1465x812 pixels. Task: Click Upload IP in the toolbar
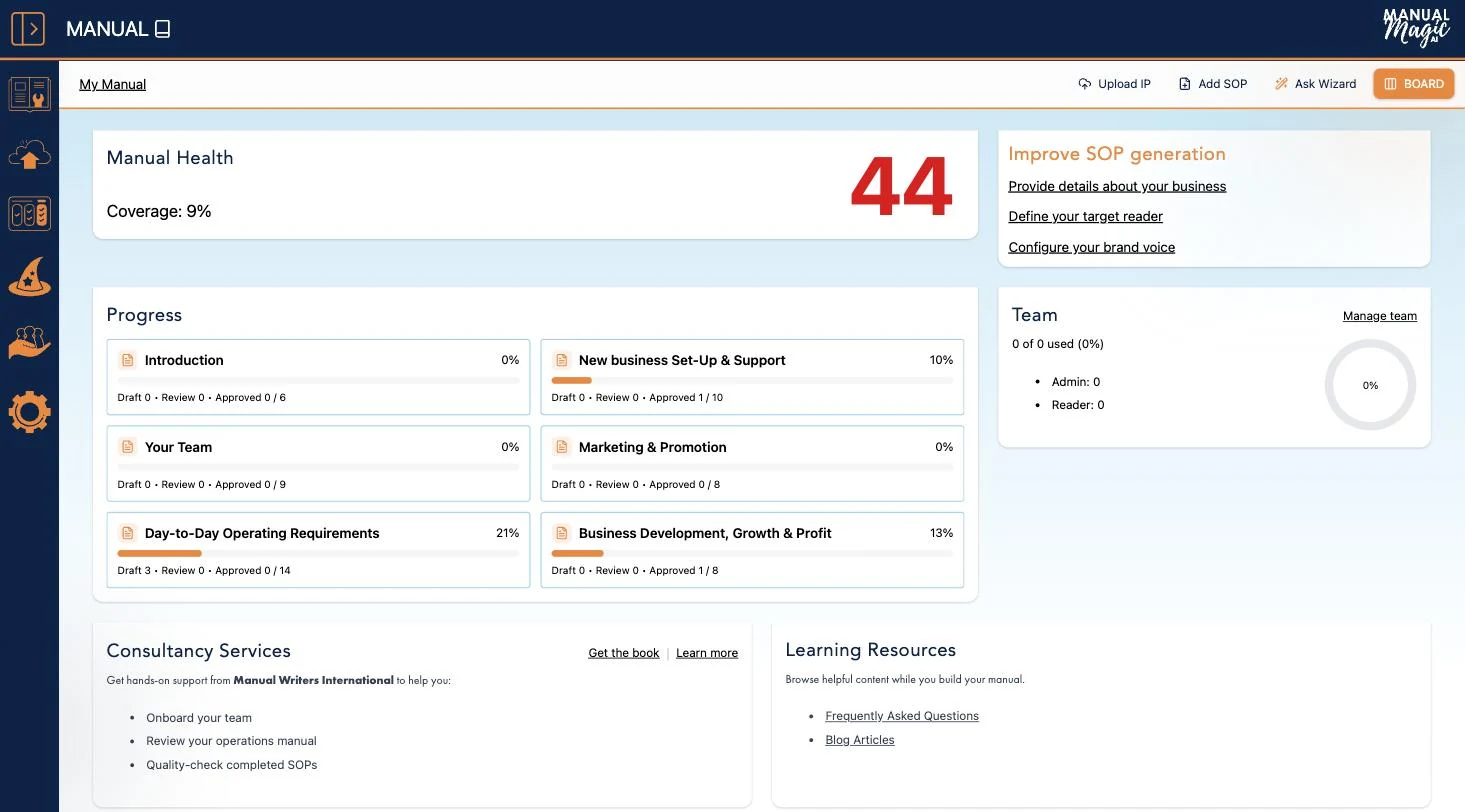1114,84
